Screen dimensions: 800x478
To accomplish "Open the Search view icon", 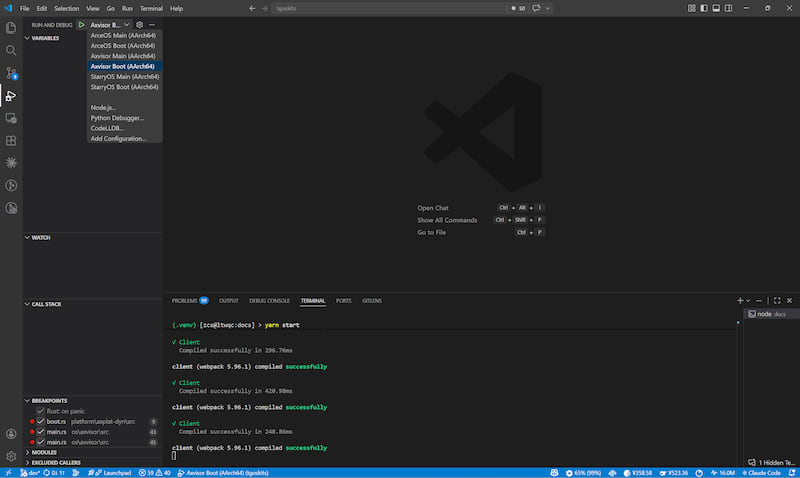I will coord(11,50).
